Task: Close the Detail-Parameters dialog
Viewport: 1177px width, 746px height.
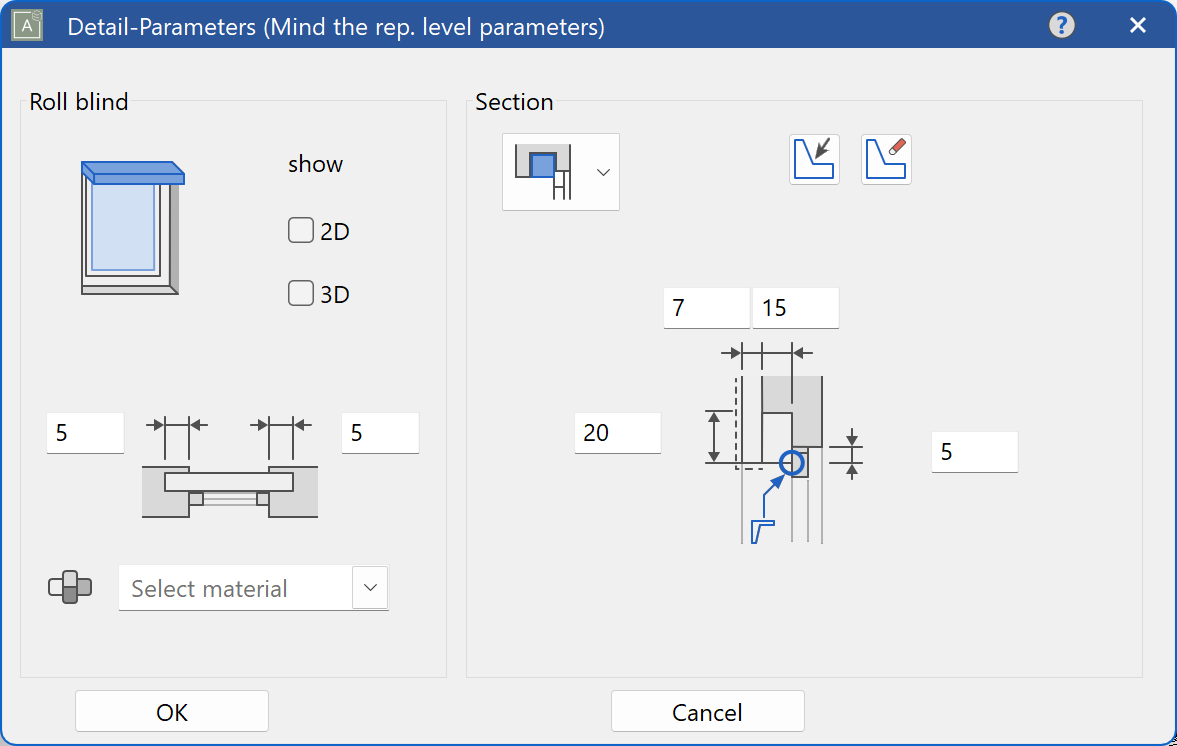Action: point(1137,26)
